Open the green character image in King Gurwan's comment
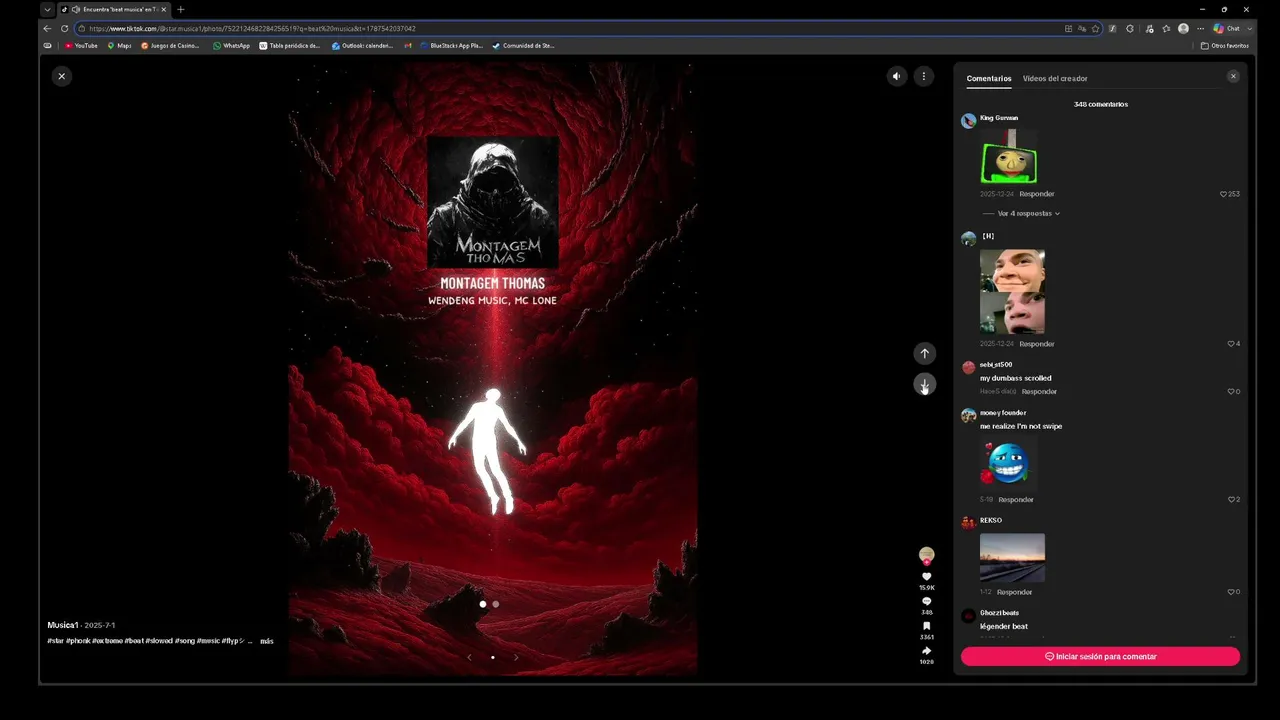The width and height of the screenshot is (1280, 720). click(1009, 157)
